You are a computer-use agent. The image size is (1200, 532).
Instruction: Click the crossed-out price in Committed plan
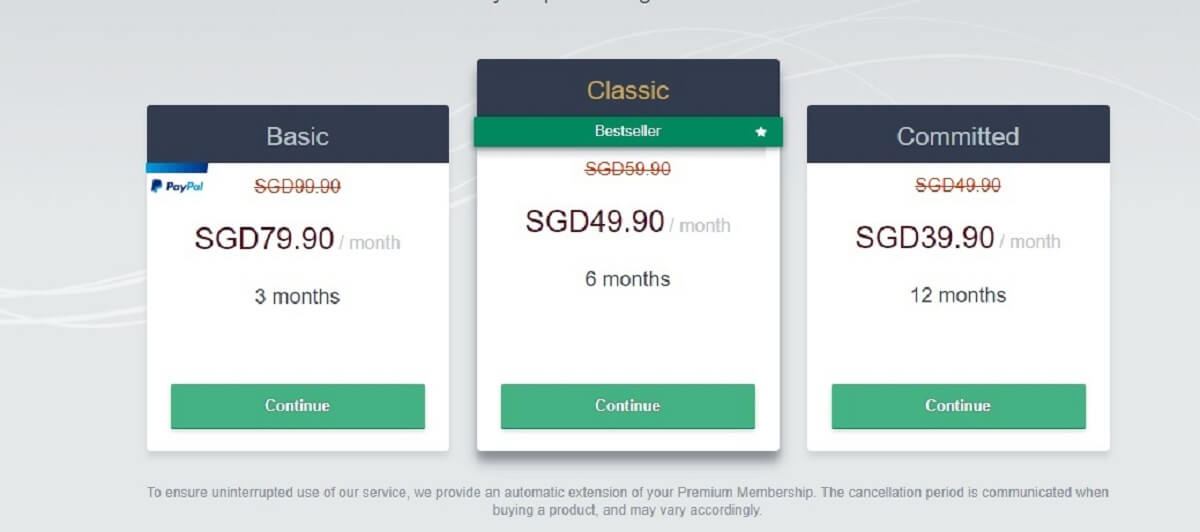point(958,185)
